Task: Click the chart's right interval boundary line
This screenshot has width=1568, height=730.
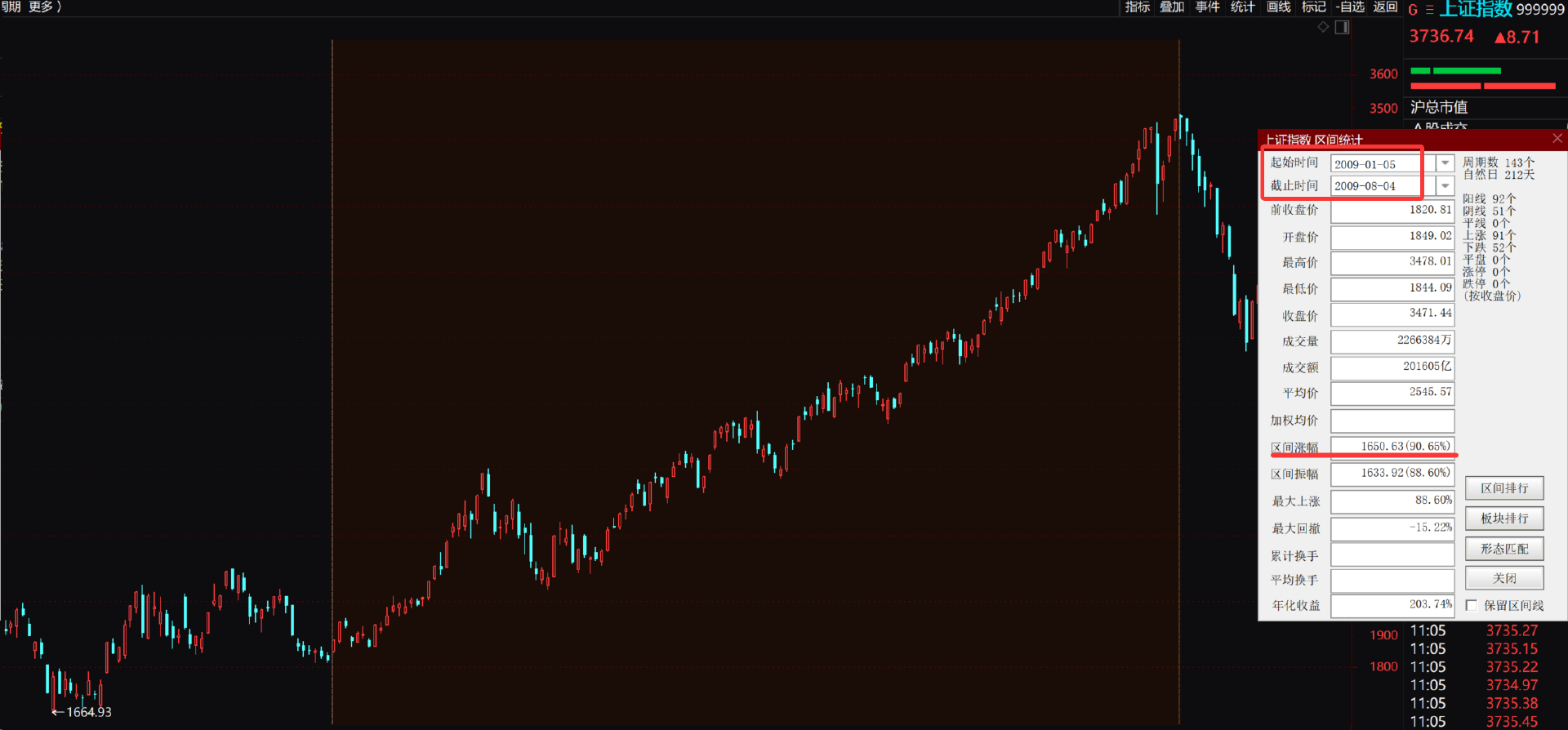Action: [x=1179, y=381]
